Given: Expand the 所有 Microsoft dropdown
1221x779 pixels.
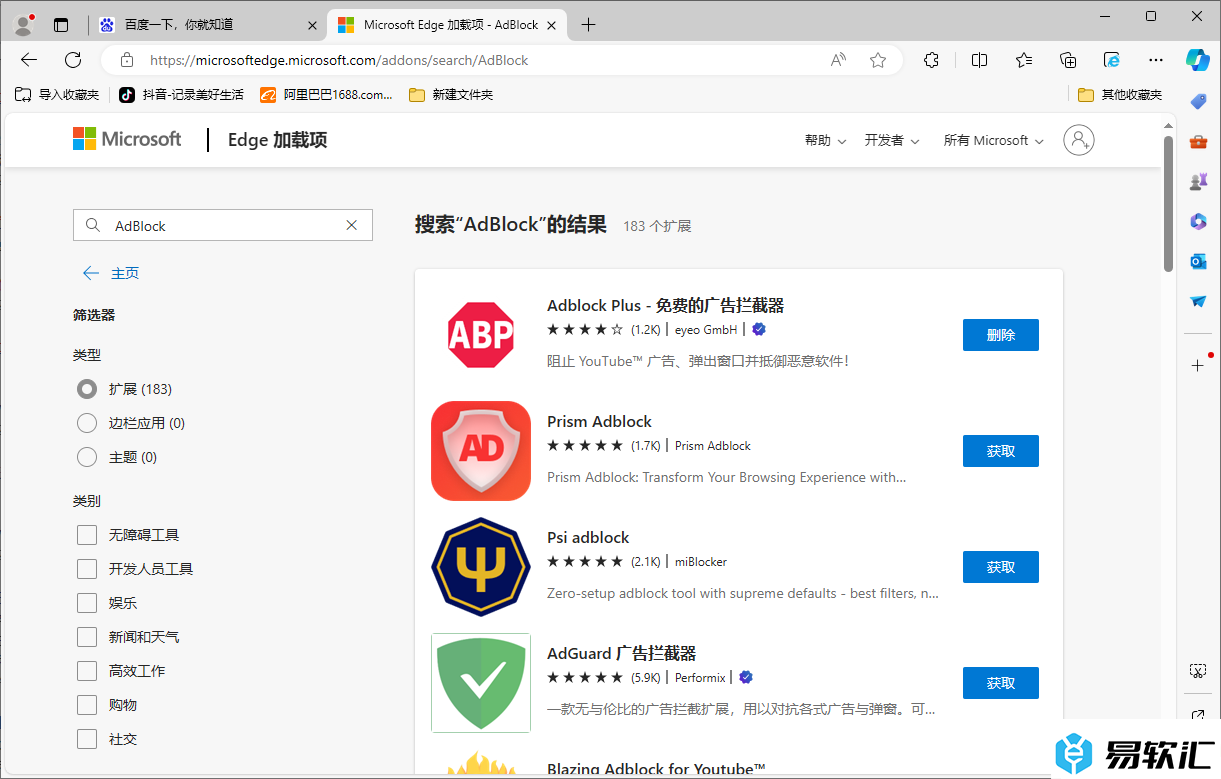Looking at the screenshot, I should [994, 140].
